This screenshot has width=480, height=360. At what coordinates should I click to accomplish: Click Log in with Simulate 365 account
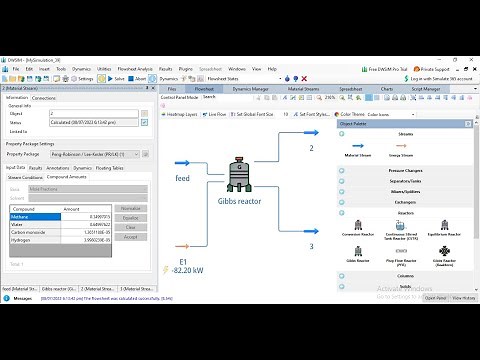438,79
